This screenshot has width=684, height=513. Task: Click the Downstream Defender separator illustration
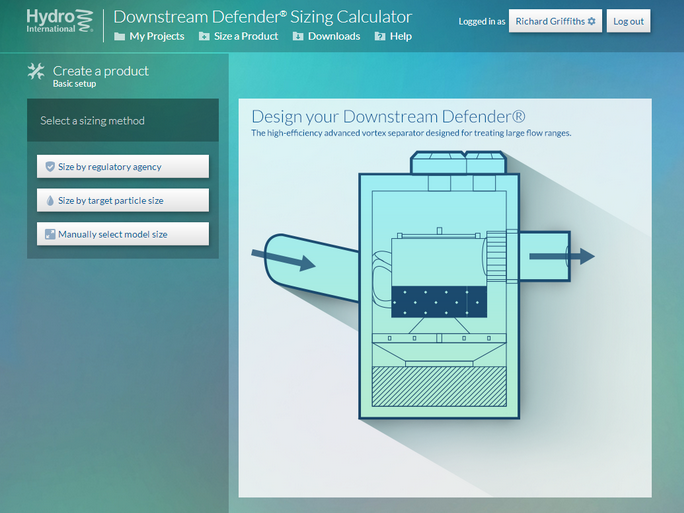coord(423,284)
